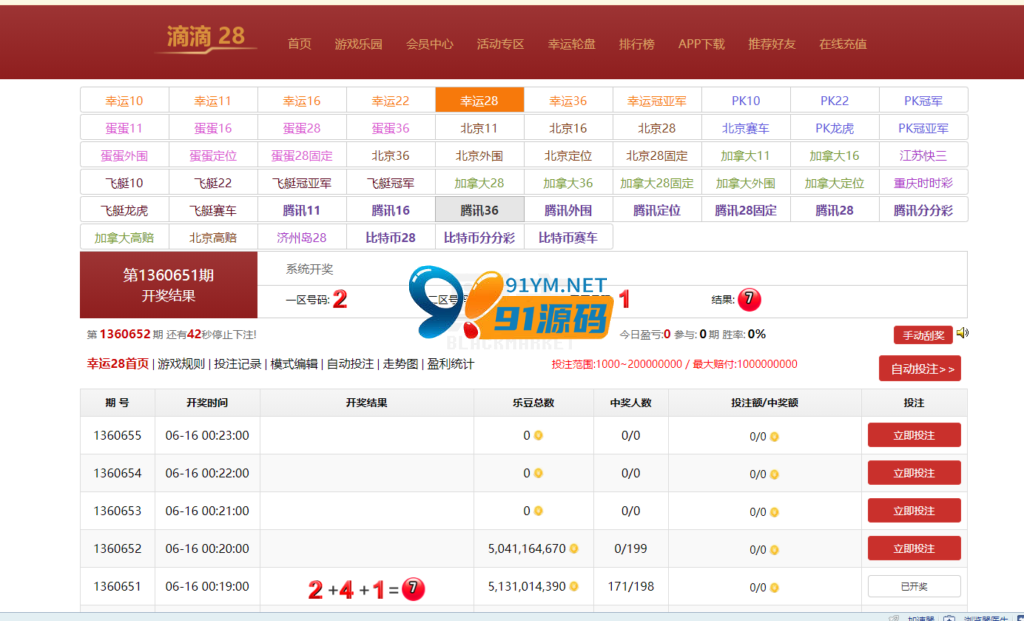Click the 06-16 00:23:00 draw time cell

click(207, 436)
